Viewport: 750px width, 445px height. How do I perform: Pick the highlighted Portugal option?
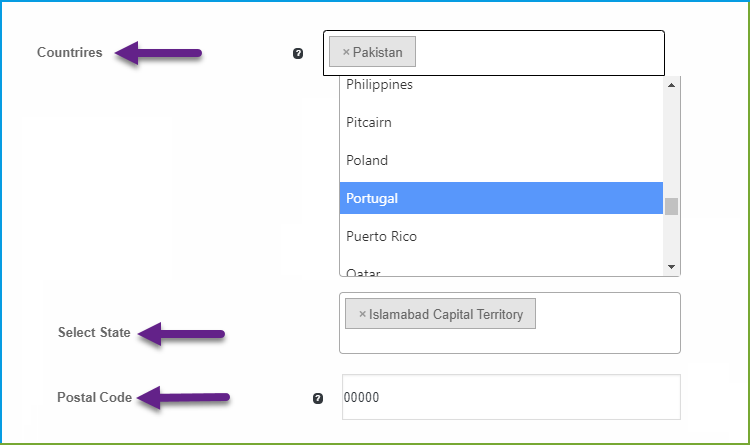[501, 198]
